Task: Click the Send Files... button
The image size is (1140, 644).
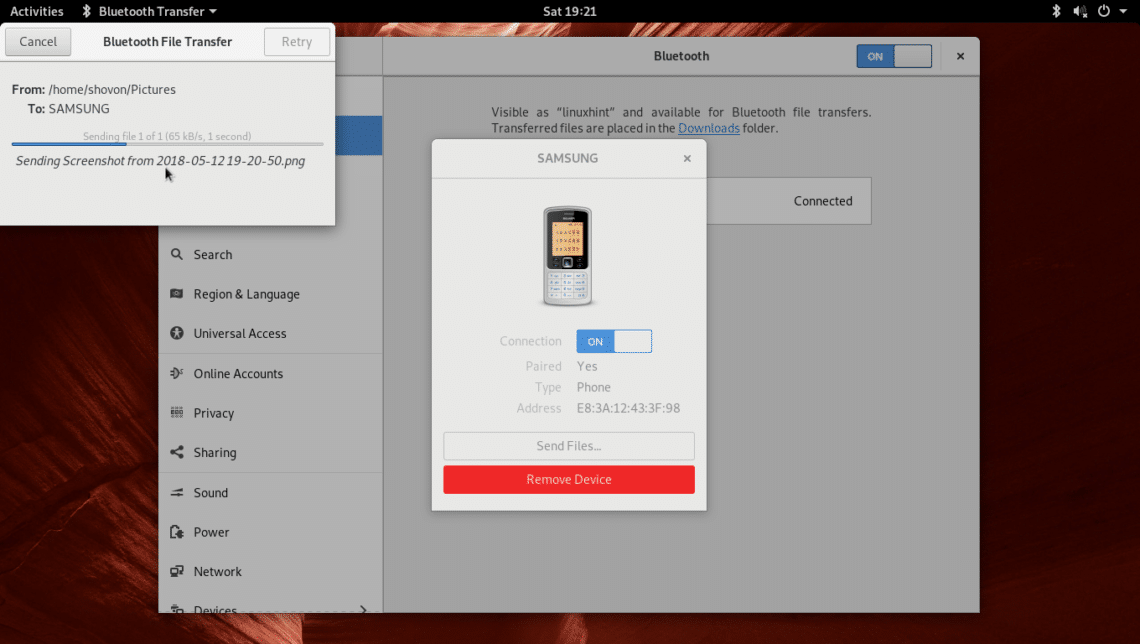Action: (x=569, y=446)
